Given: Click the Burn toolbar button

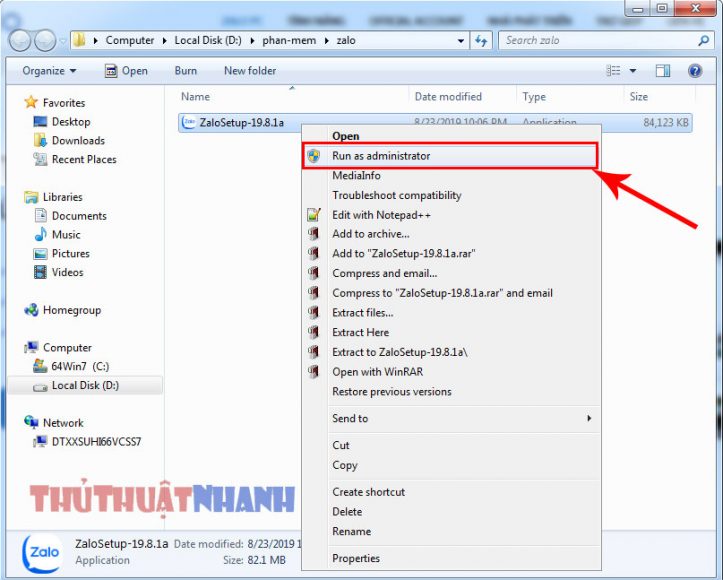Looking at the screenshot, I should tap(186, 71).
